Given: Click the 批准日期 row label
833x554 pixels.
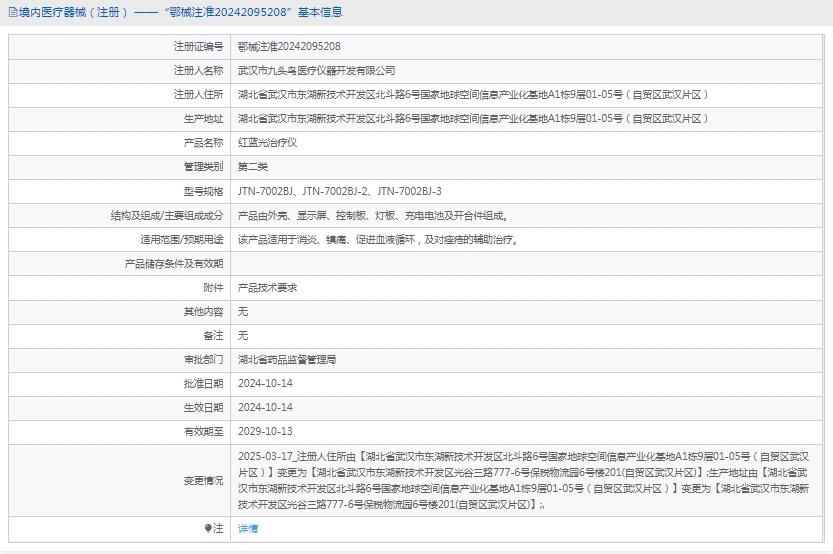Looking at the screenshot, I should tap(203, 383).
